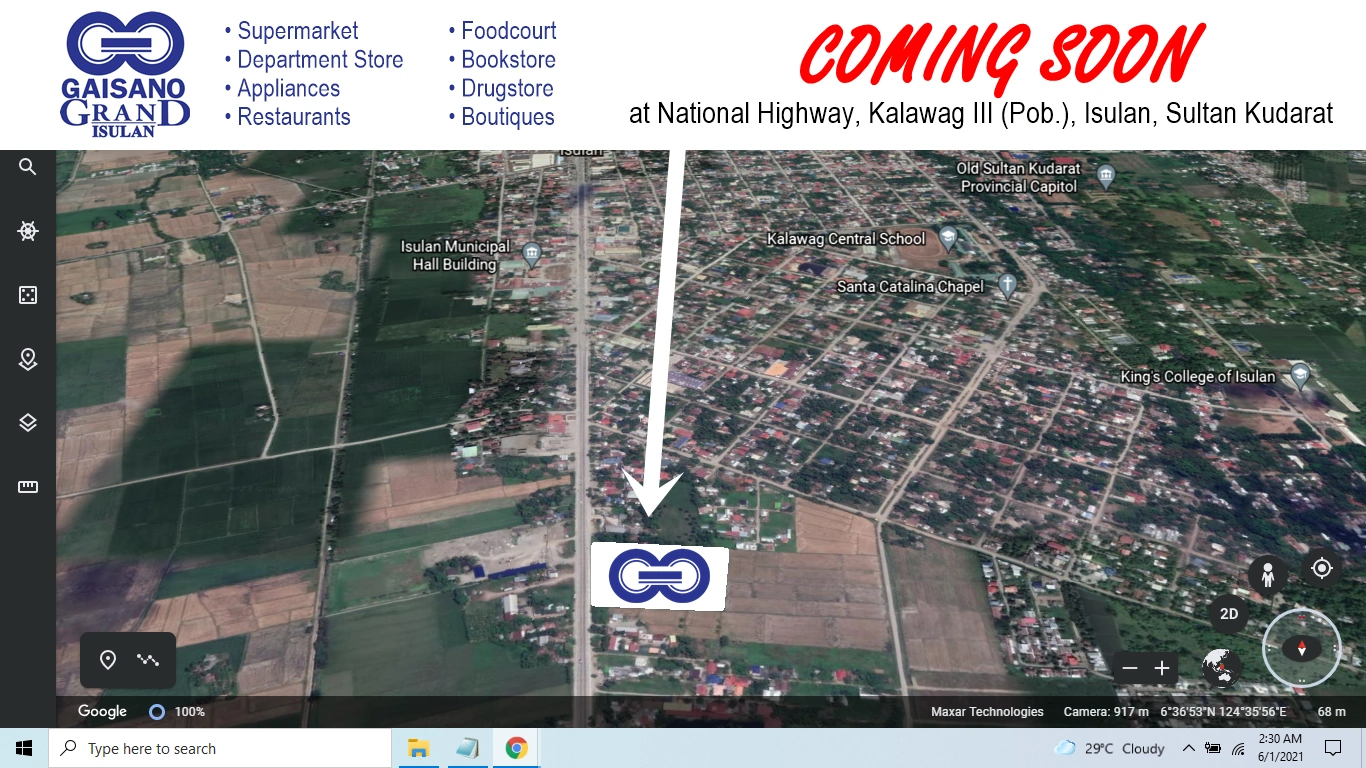Open the notification center icon
Viewport: 1366px width, 768px height.
point(1332,748)
